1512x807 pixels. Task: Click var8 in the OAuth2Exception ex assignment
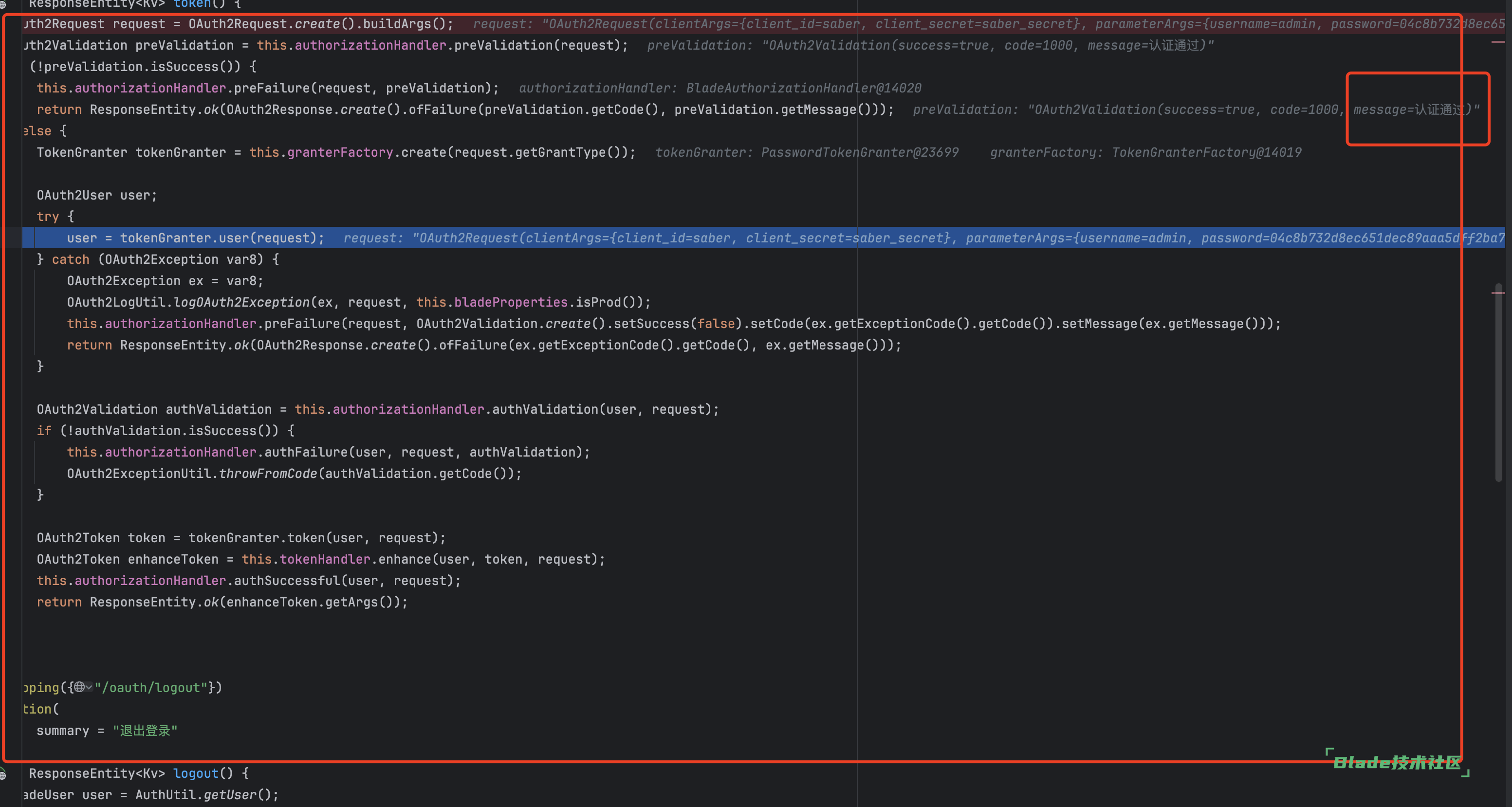[241, 281]
